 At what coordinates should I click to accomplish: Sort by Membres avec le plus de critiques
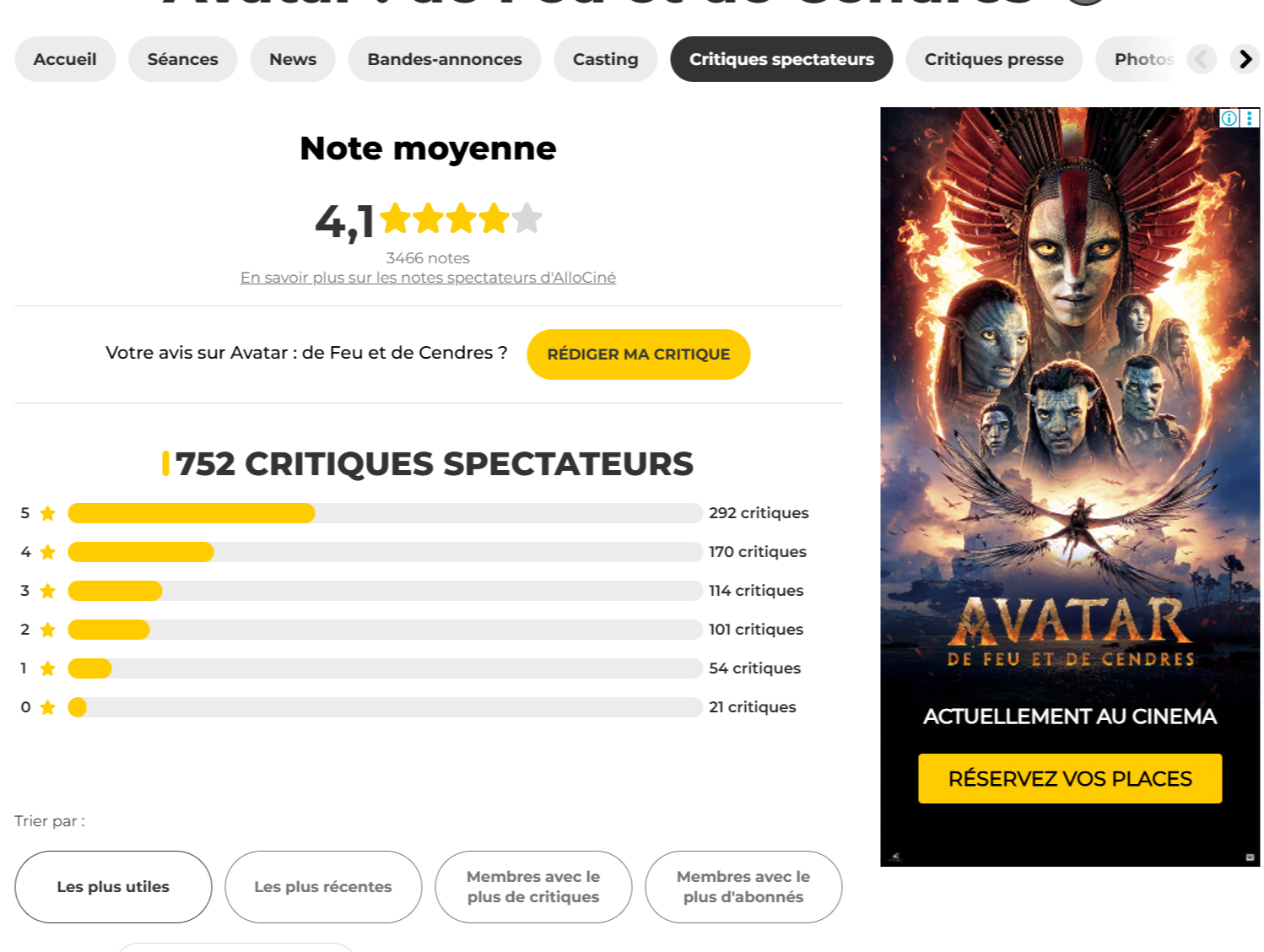[x=533, y=887]
